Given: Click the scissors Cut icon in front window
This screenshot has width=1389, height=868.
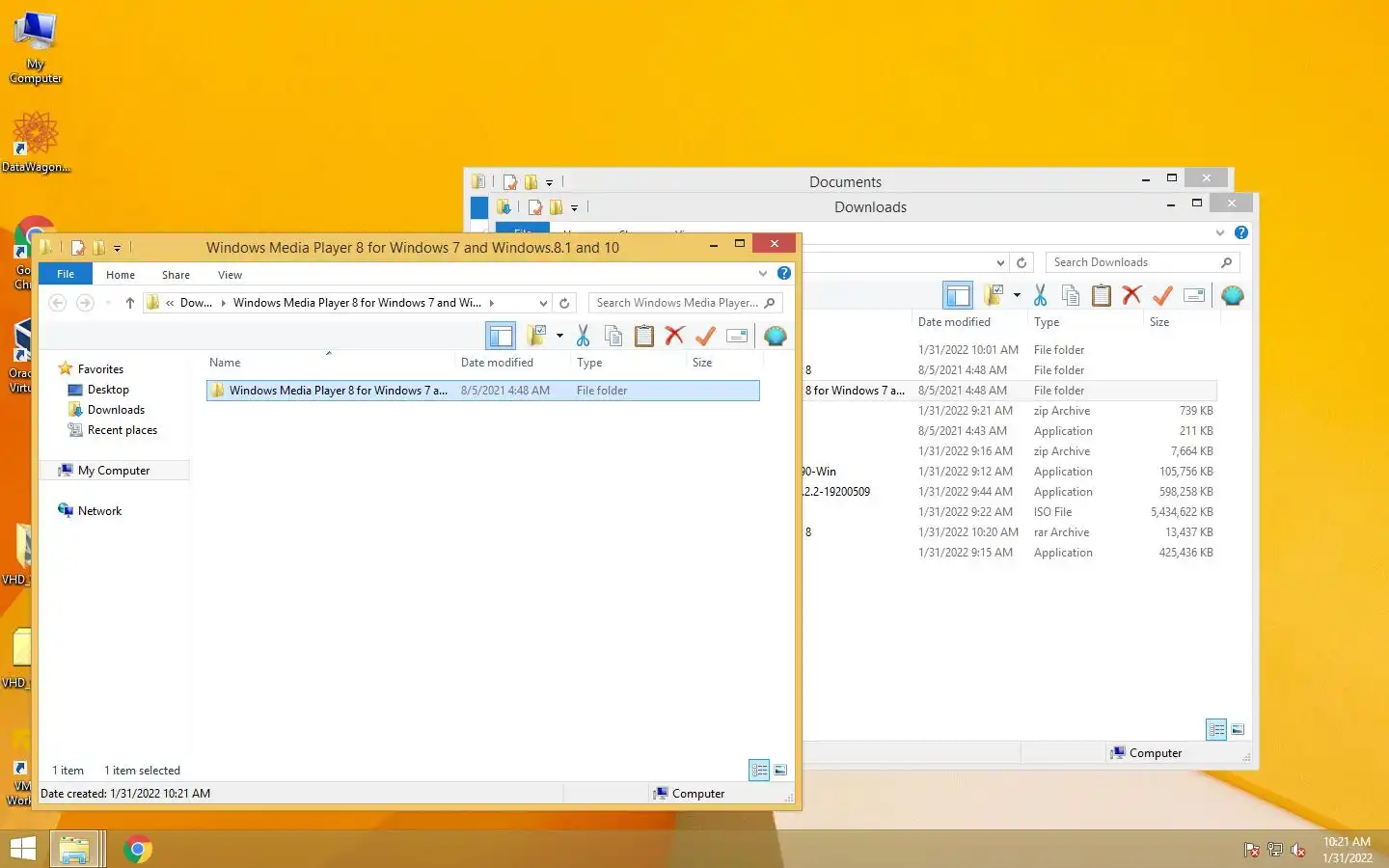Looking at the screenshot, I should pyautogui.click(x=583, y=336).
